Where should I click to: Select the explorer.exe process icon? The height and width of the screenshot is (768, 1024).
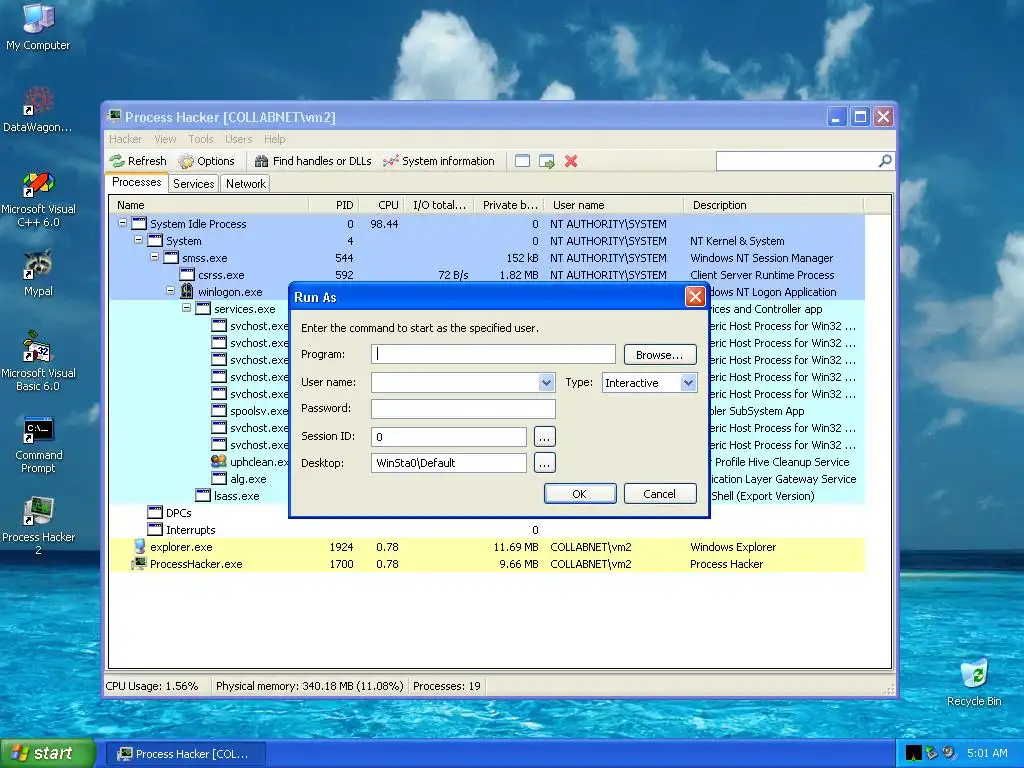(x=139, y=547)
